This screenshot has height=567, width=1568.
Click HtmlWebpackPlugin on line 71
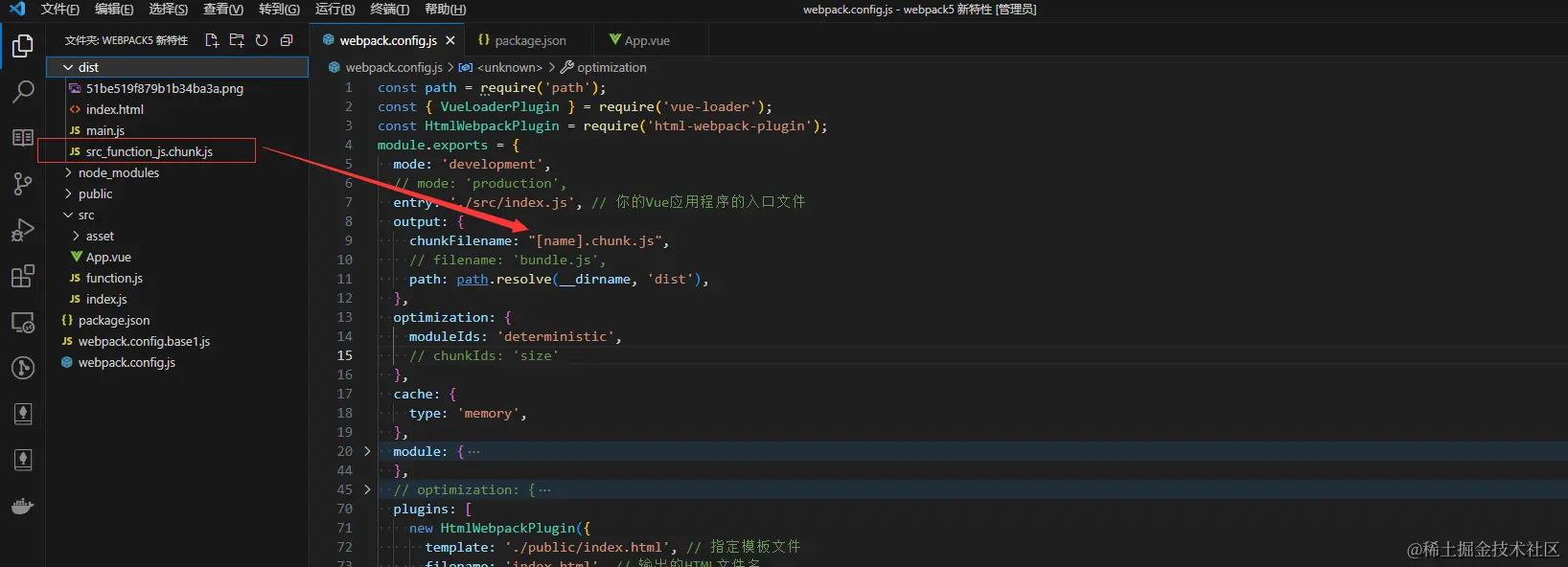[x=508, y=528]
